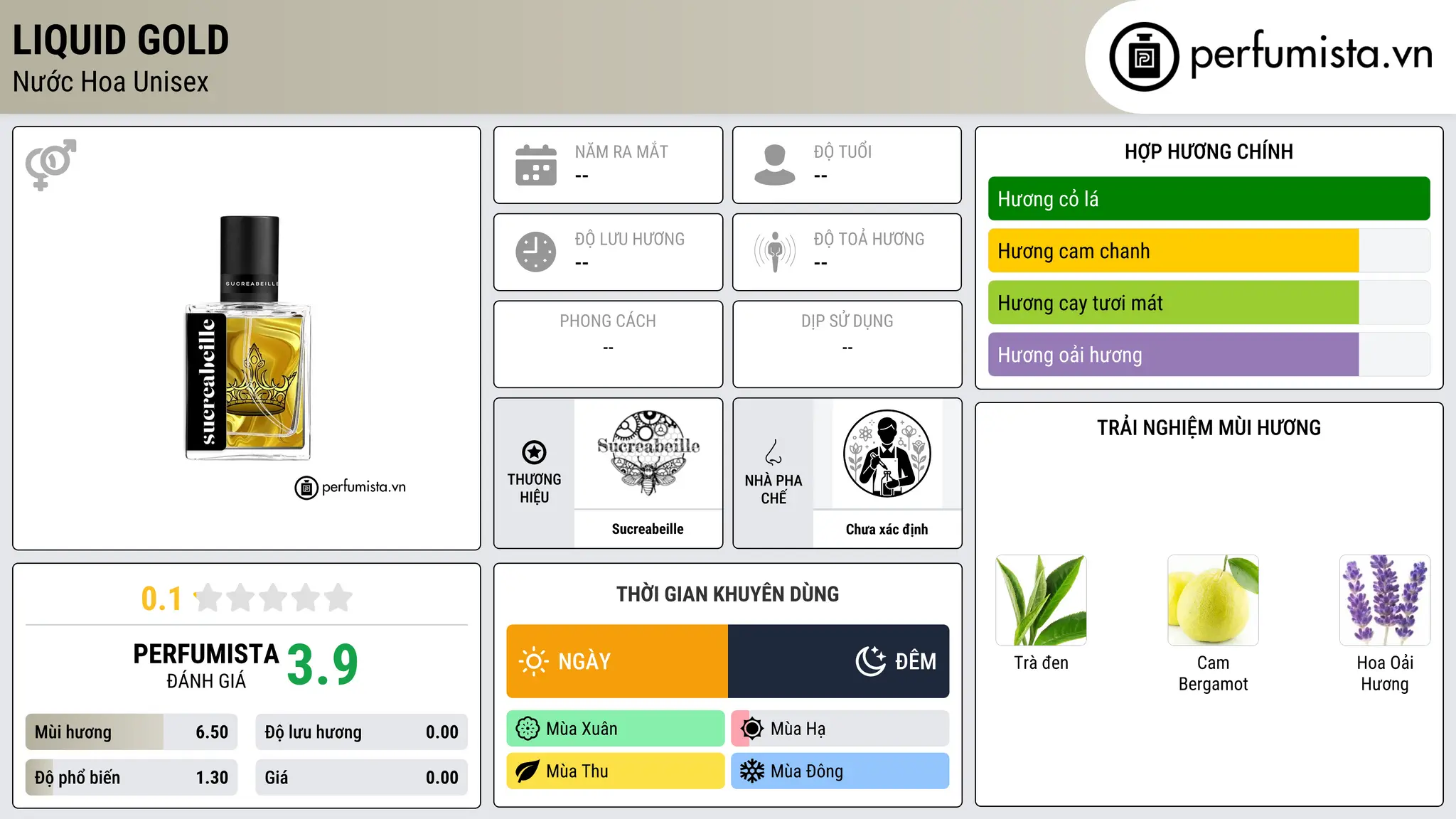This screenshot has height=819, width=1456.
Task: Click the Dịp sử dụng info card
Action: 847,344
